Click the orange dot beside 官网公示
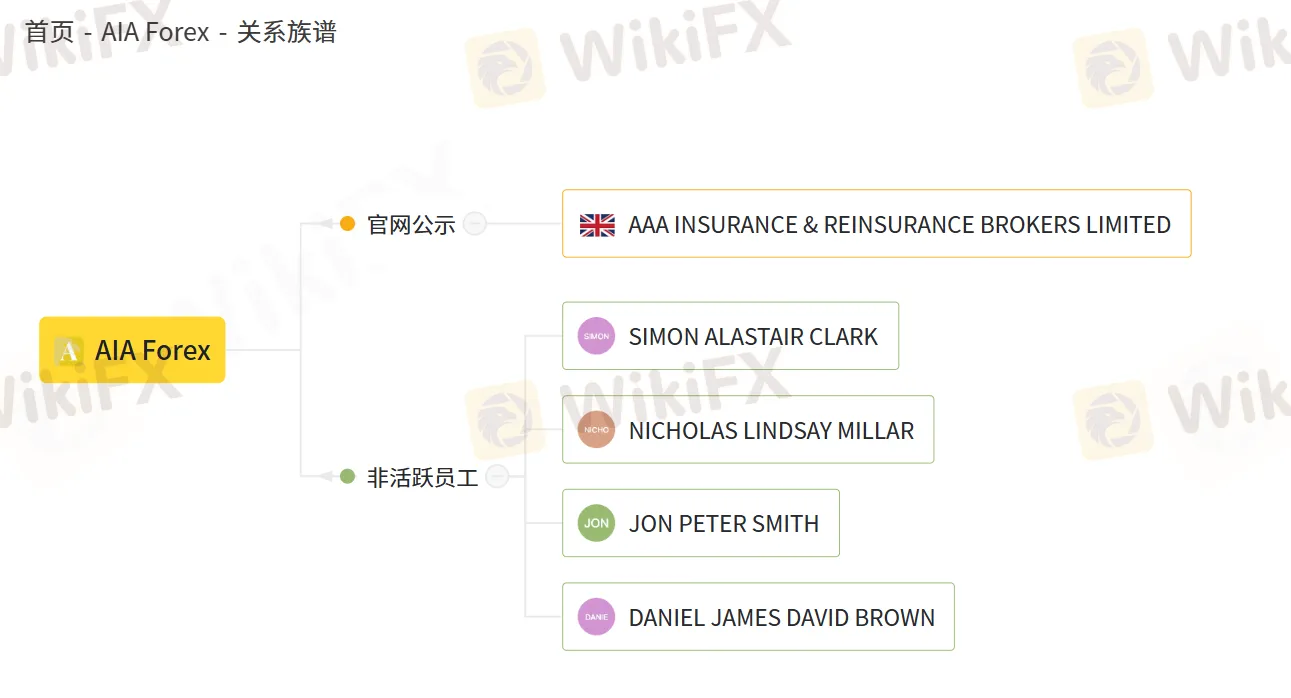This screenshot has width=1291, height=698. tap(348, 224)
